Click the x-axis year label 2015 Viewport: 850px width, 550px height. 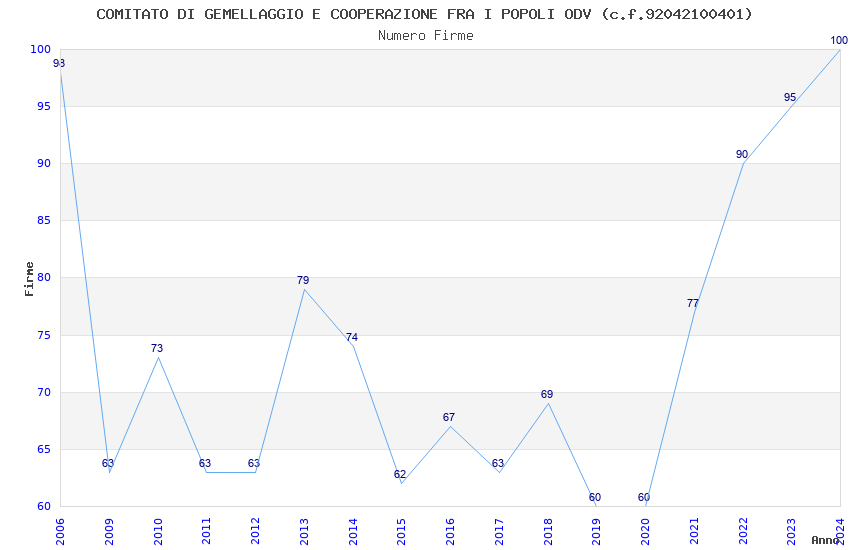(402, 531)
